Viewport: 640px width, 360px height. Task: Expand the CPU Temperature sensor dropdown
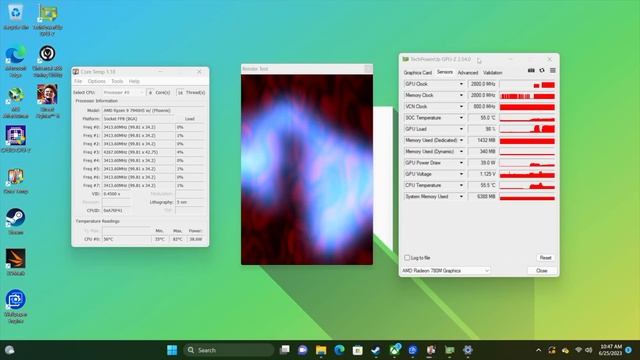coord(461,185)
